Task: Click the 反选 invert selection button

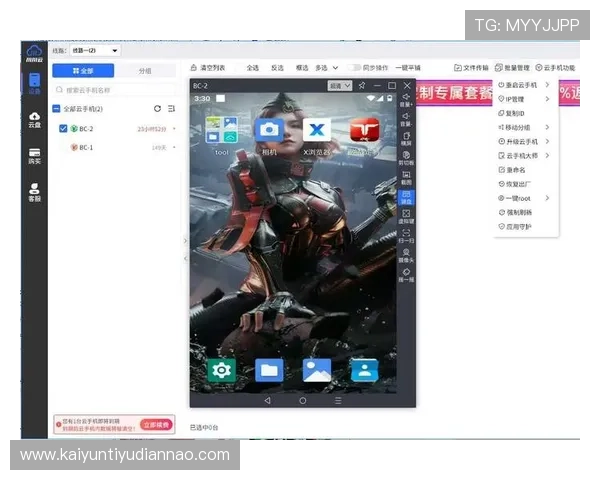Action: tap(277, 68)
